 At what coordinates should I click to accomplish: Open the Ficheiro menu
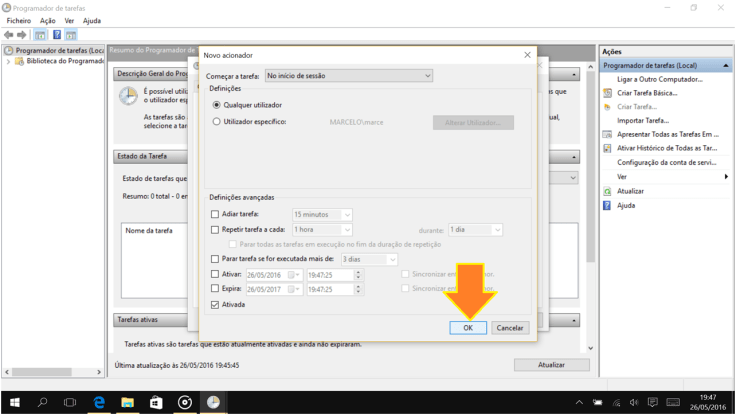(x=19, y=20)
